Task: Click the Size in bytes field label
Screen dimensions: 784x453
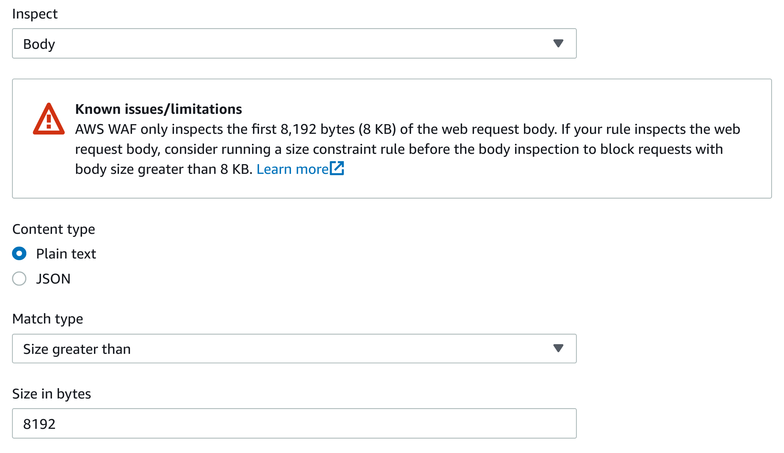Action: (52, 394)
